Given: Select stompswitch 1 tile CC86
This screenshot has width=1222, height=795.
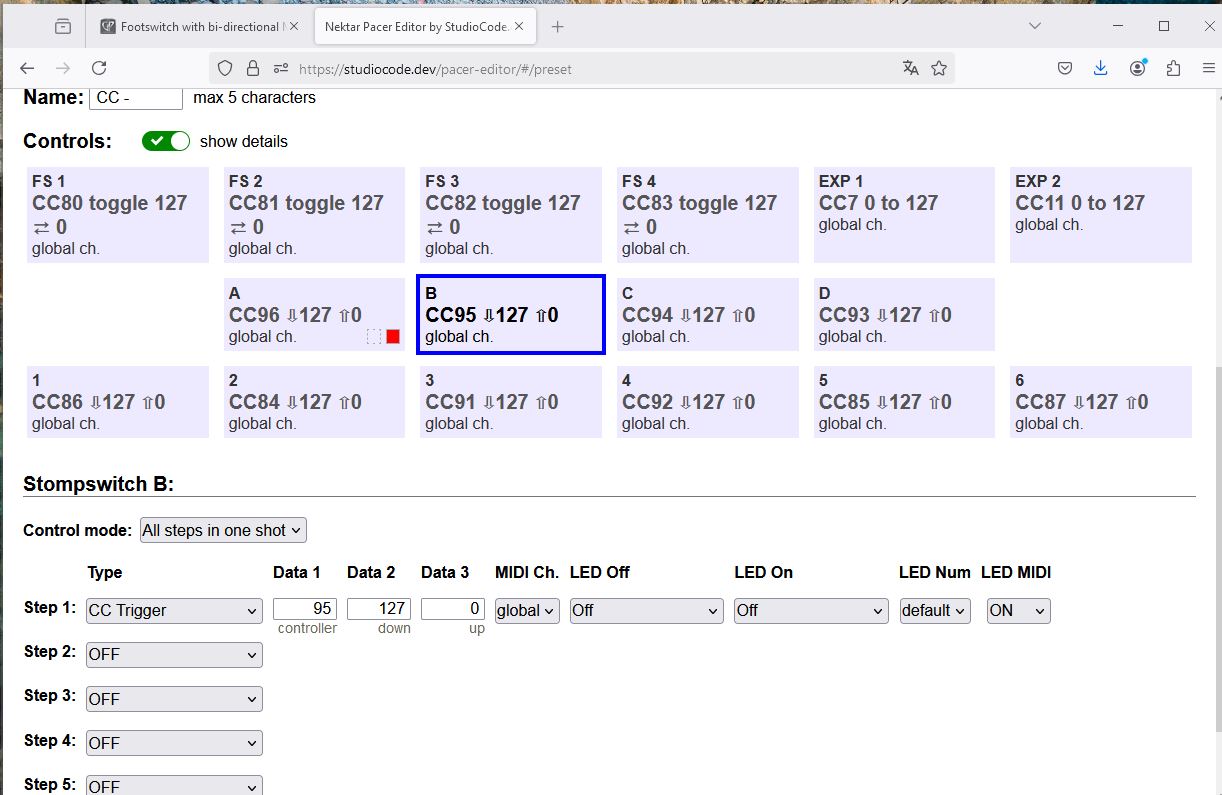Looking at the screenshot, I should click(x=118, y=402).
